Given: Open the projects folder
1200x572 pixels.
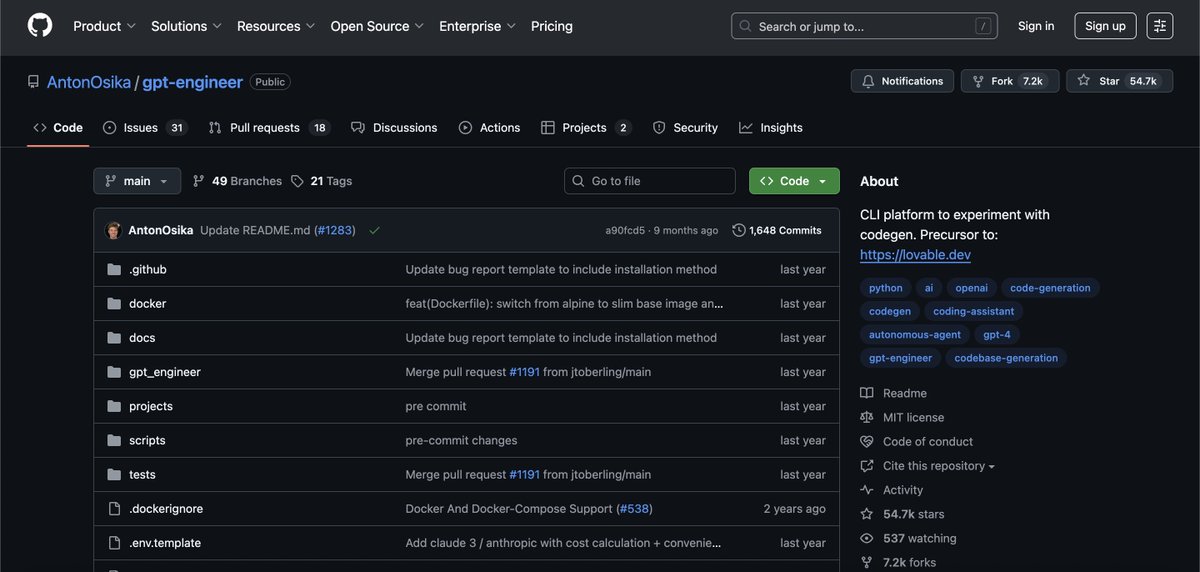Looking at the screenshot, I should 151,406.
